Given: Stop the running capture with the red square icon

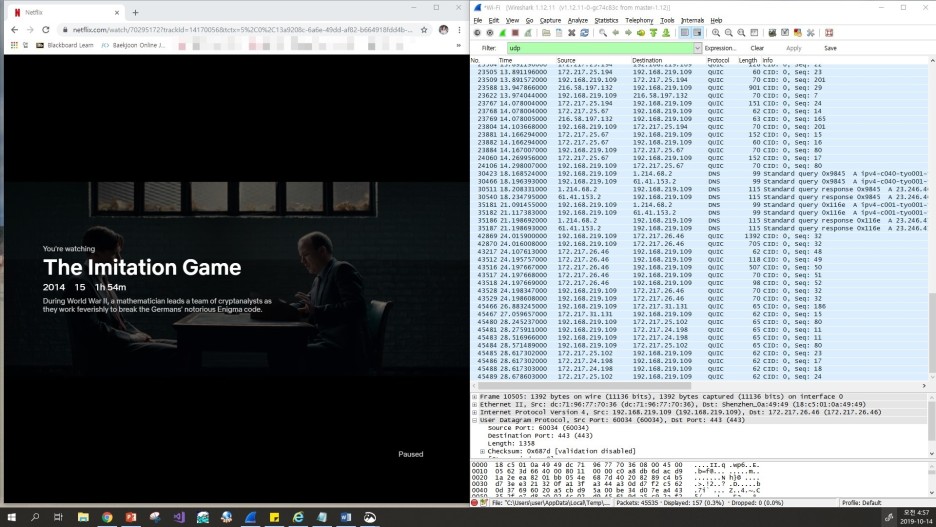Looking at the screenshot, I should click(x=515, y=33).
